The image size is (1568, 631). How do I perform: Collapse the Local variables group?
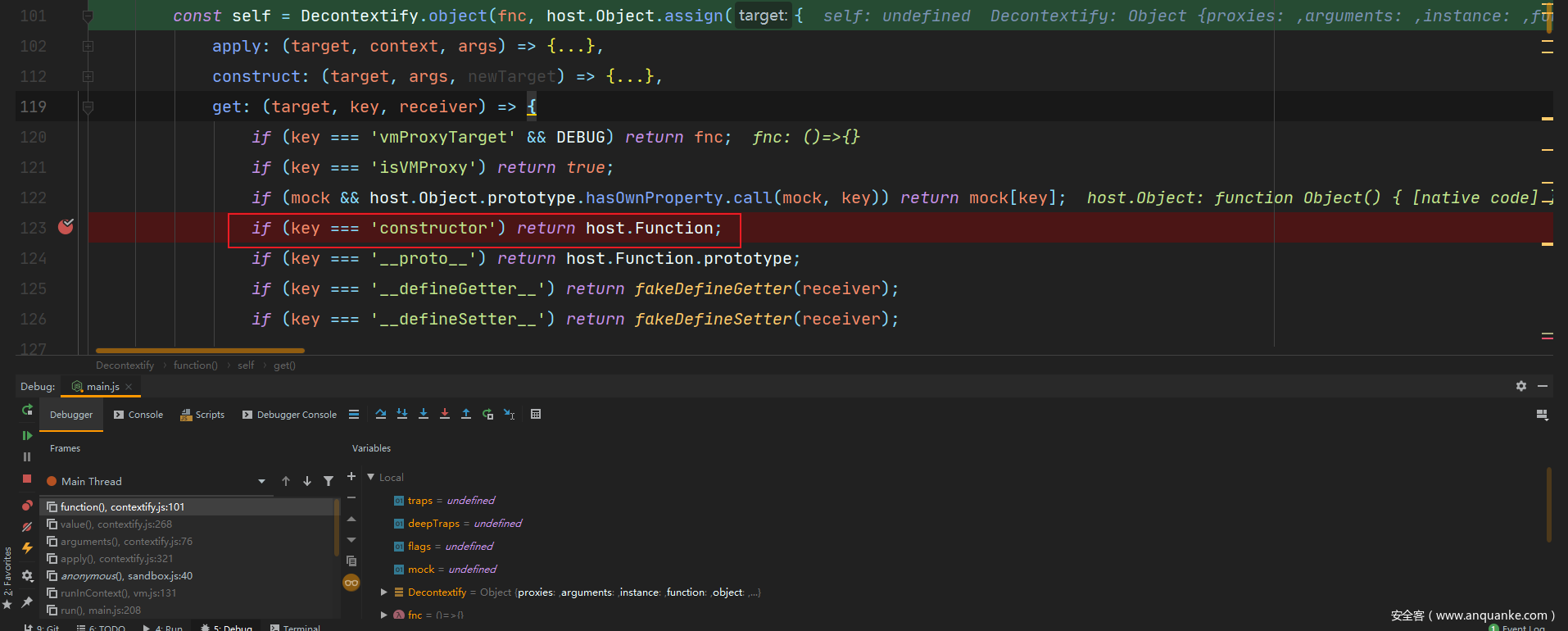point(371,477)
